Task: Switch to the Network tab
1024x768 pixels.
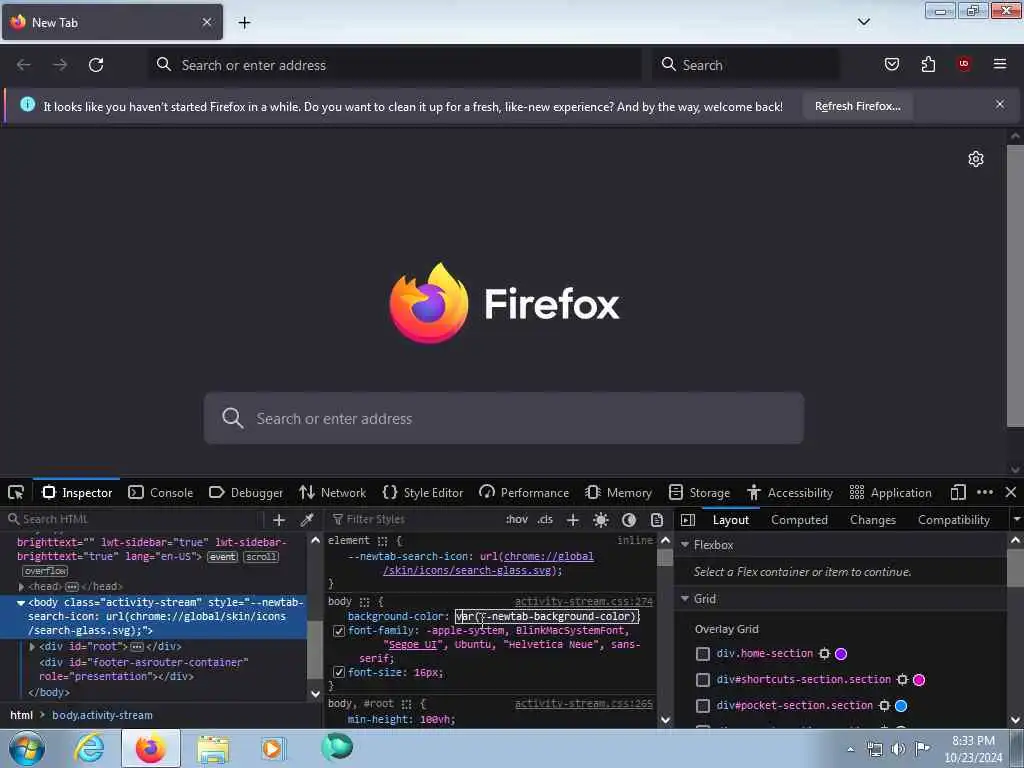Action: click(332, 492)
